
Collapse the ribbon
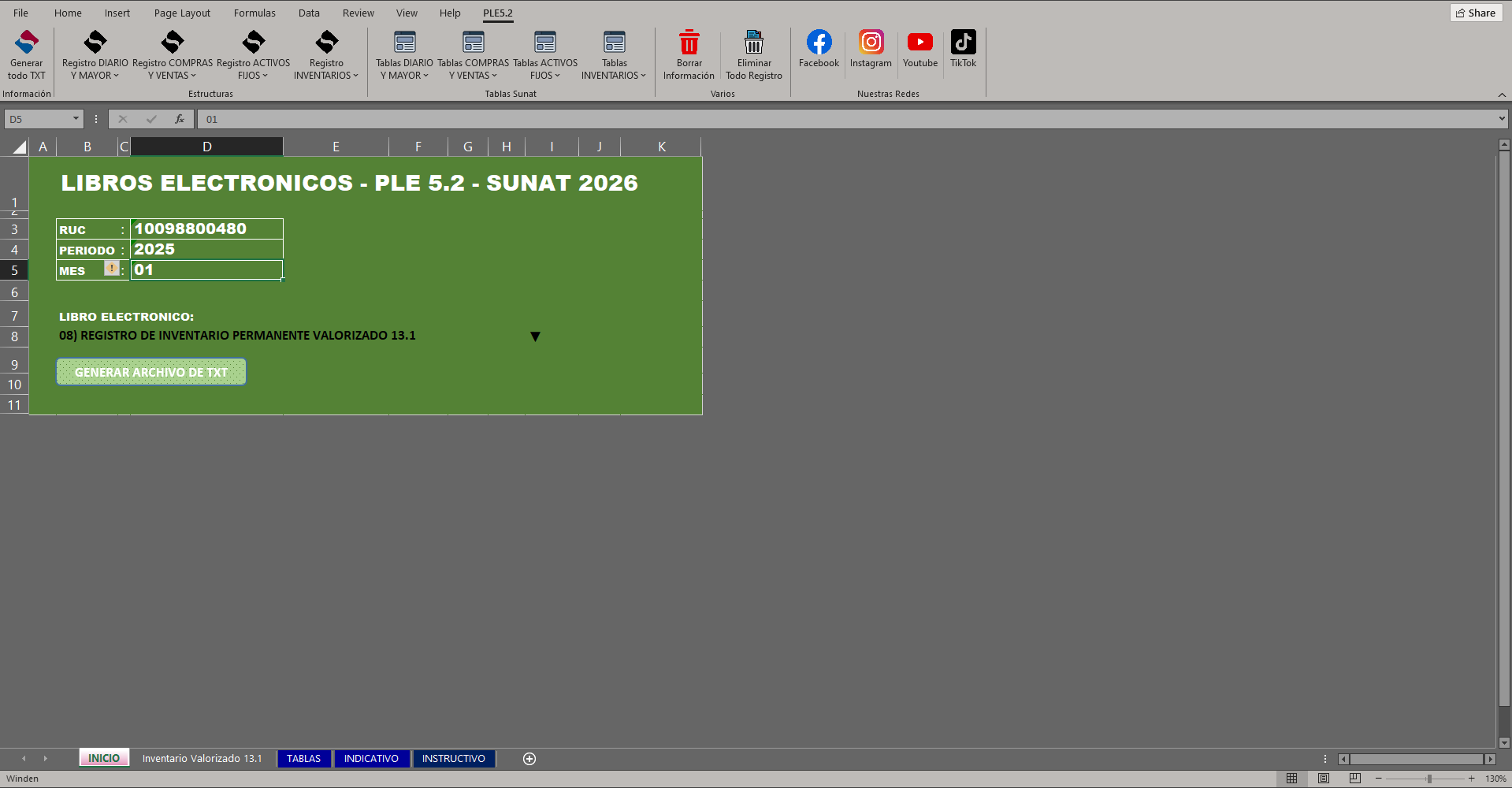pyautogui.click(x=1502, y=95)
